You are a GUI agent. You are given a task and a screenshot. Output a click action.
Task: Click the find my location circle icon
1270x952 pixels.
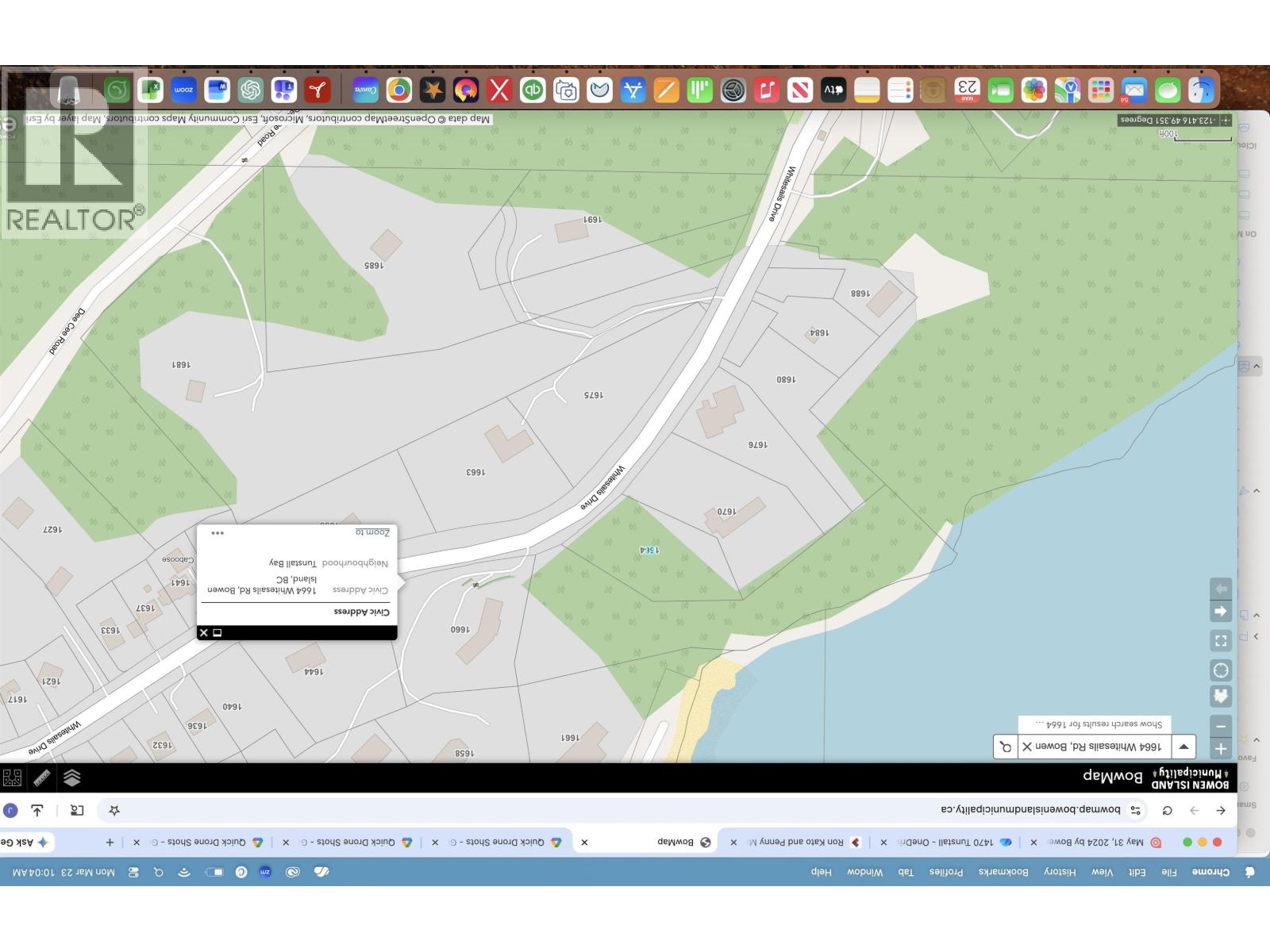tap(1221, 670)
